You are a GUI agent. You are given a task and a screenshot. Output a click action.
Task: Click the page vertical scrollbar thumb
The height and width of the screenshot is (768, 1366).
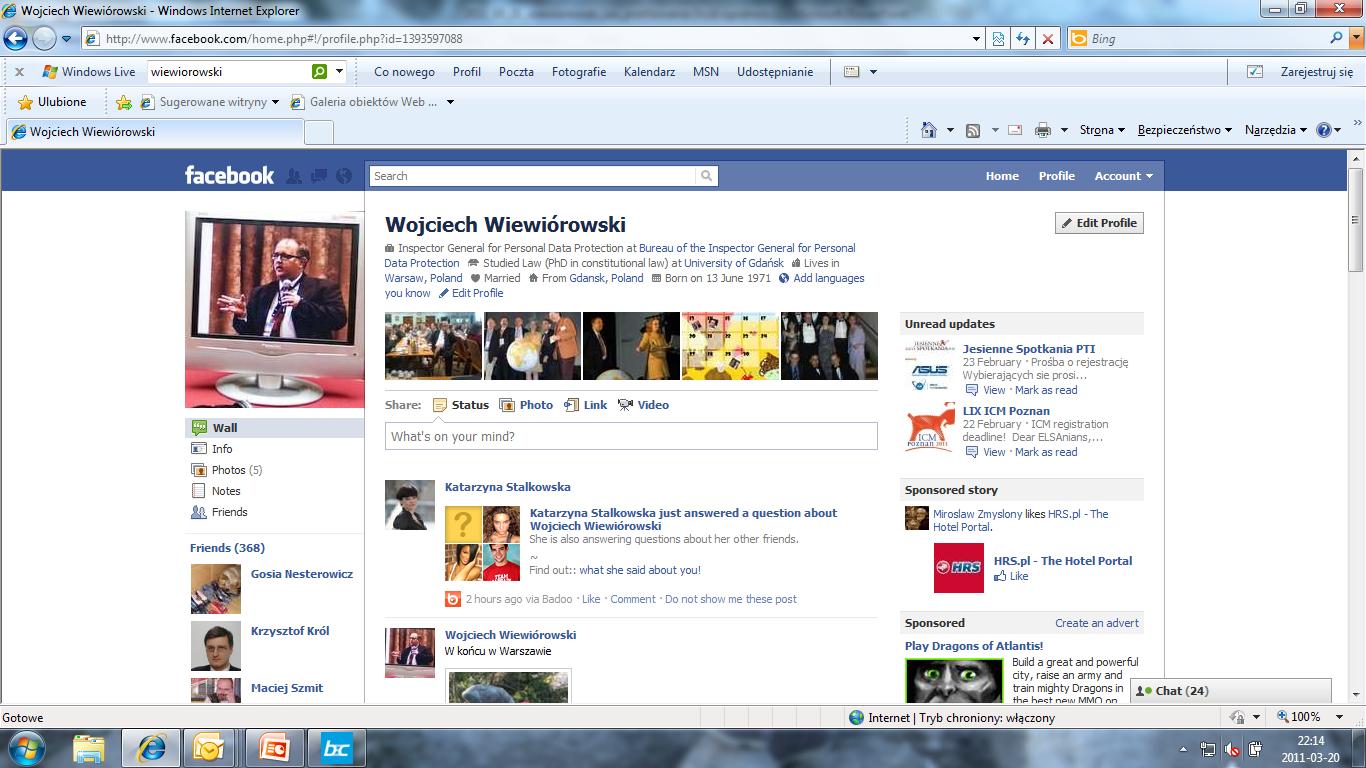(1356, 220)
